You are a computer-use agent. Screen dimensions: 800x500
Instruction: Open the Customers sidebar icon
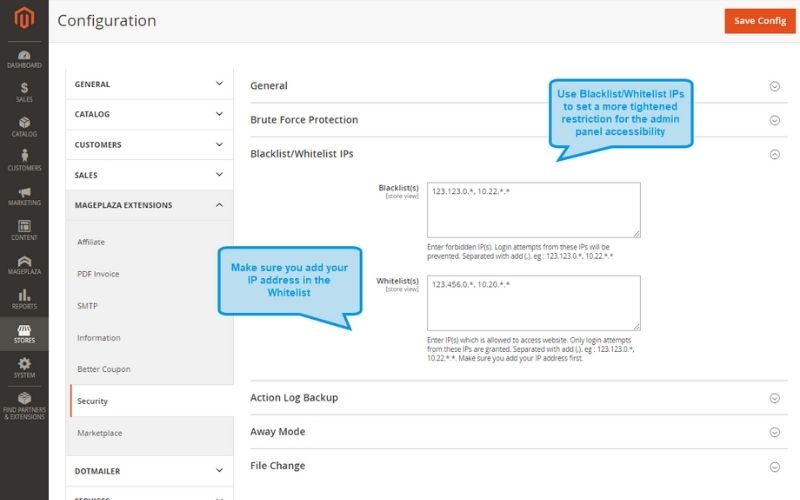pos(24,160)
